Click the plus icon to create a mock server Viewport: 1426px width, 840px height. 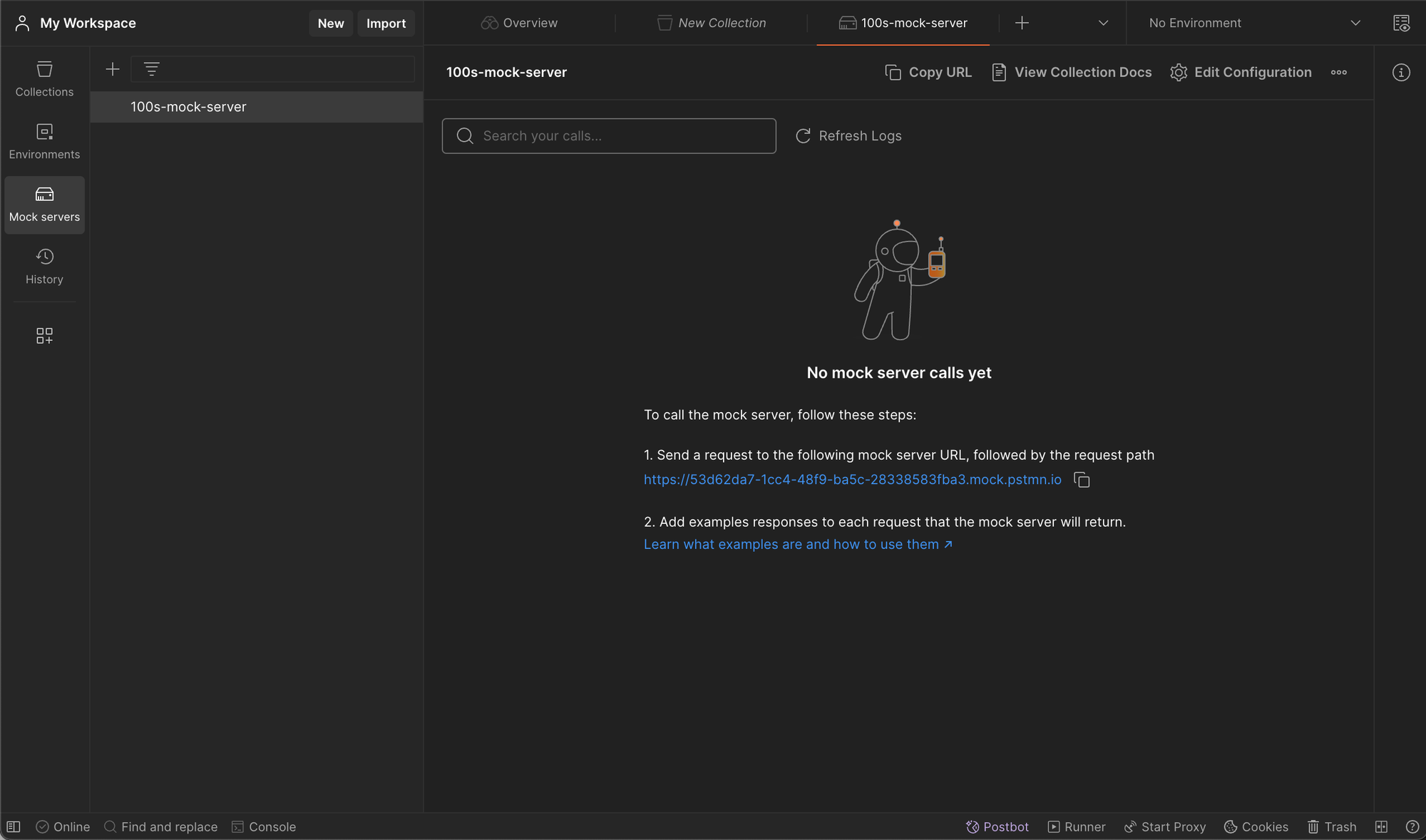(x=113, y=69)
